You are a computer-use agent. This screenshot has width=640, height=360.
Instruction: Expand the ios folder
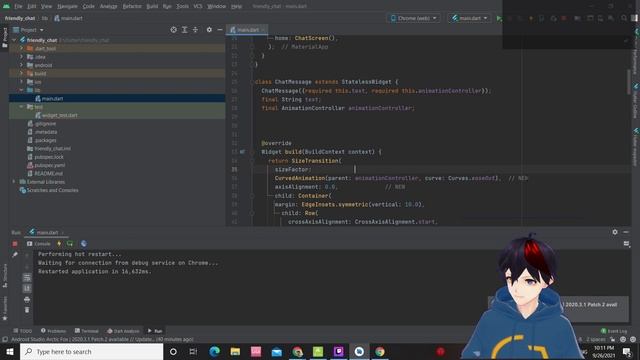point(22,82)
